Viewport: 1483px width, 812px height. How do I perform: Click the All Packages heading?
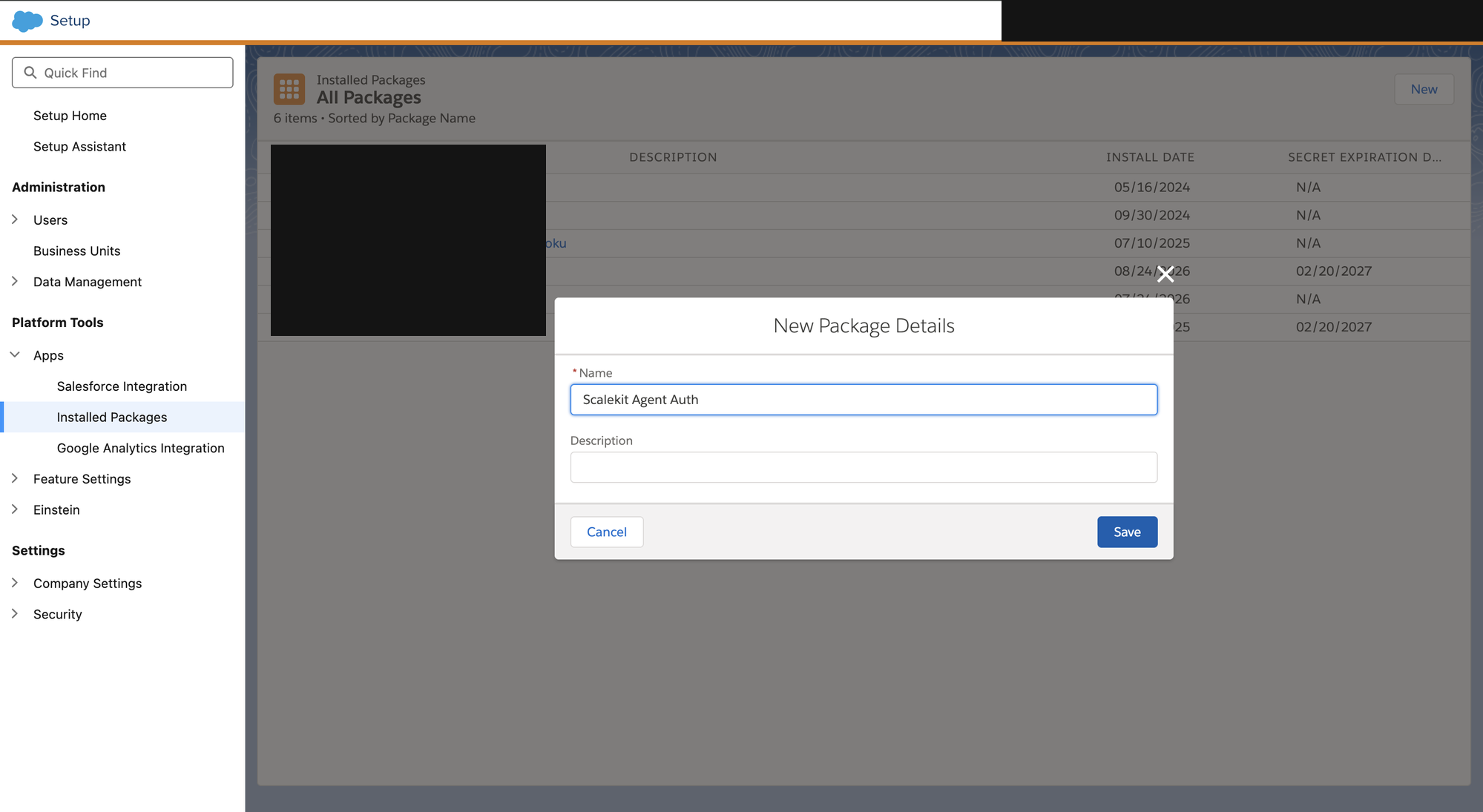369,98
